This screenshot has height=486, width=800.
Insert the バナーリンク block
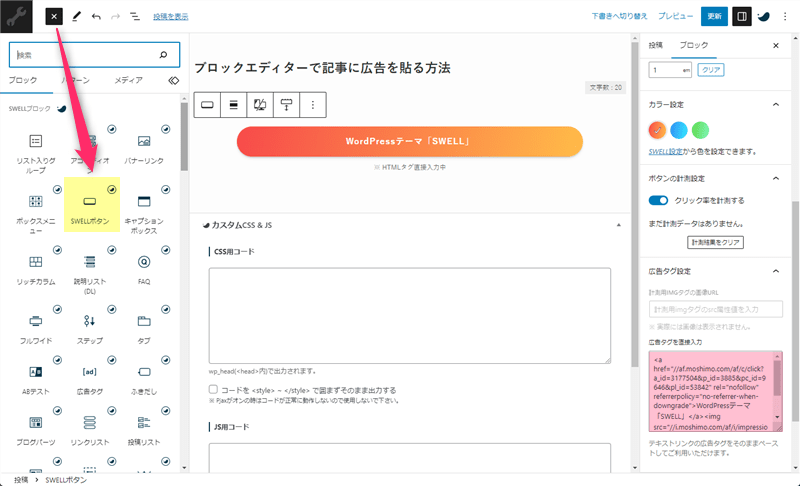pyautogui.click(x=144, y=148)
